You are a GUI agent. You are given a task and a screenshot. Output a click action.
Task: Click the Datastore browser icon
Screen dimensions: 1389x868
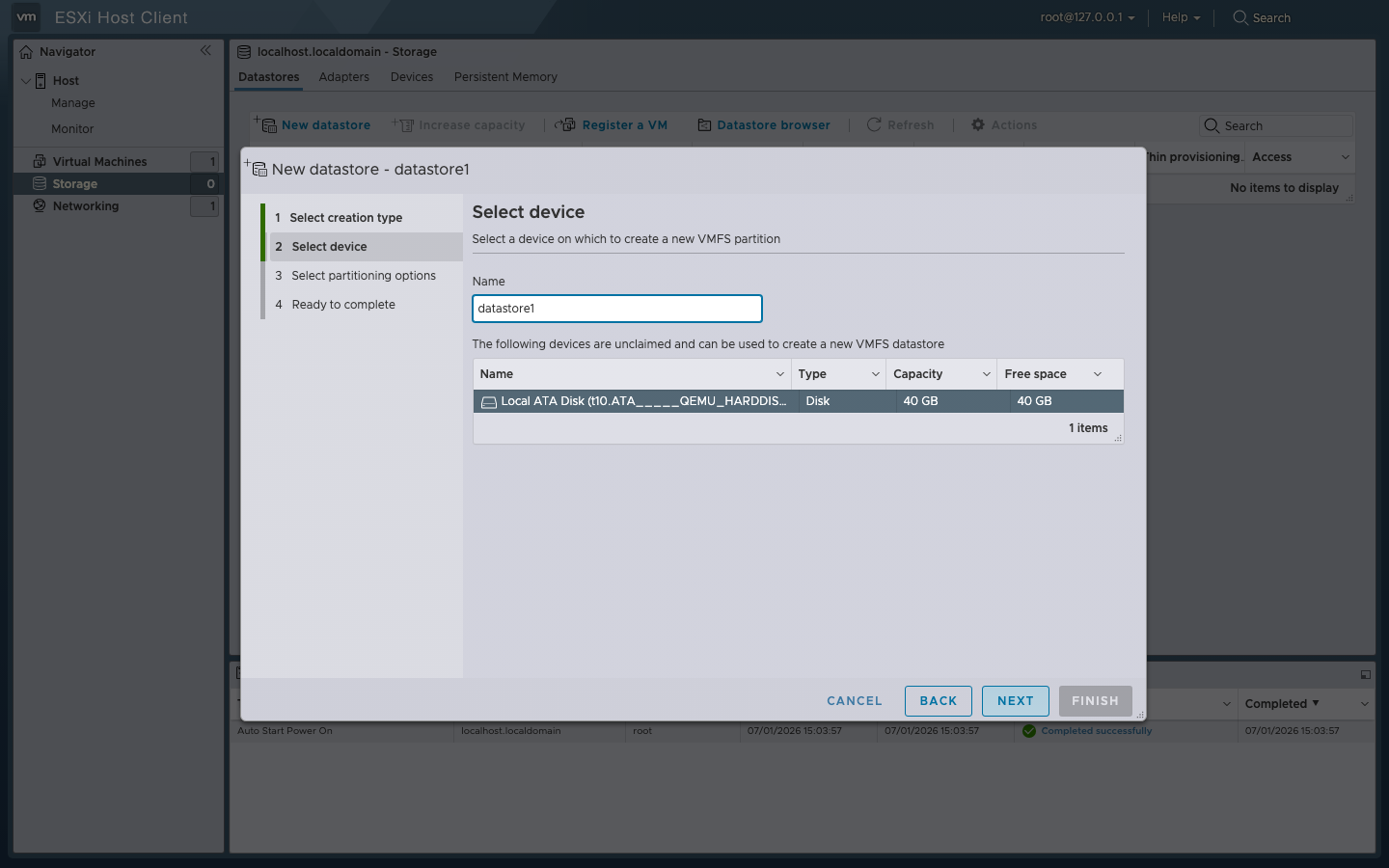[x=704, y=125]
